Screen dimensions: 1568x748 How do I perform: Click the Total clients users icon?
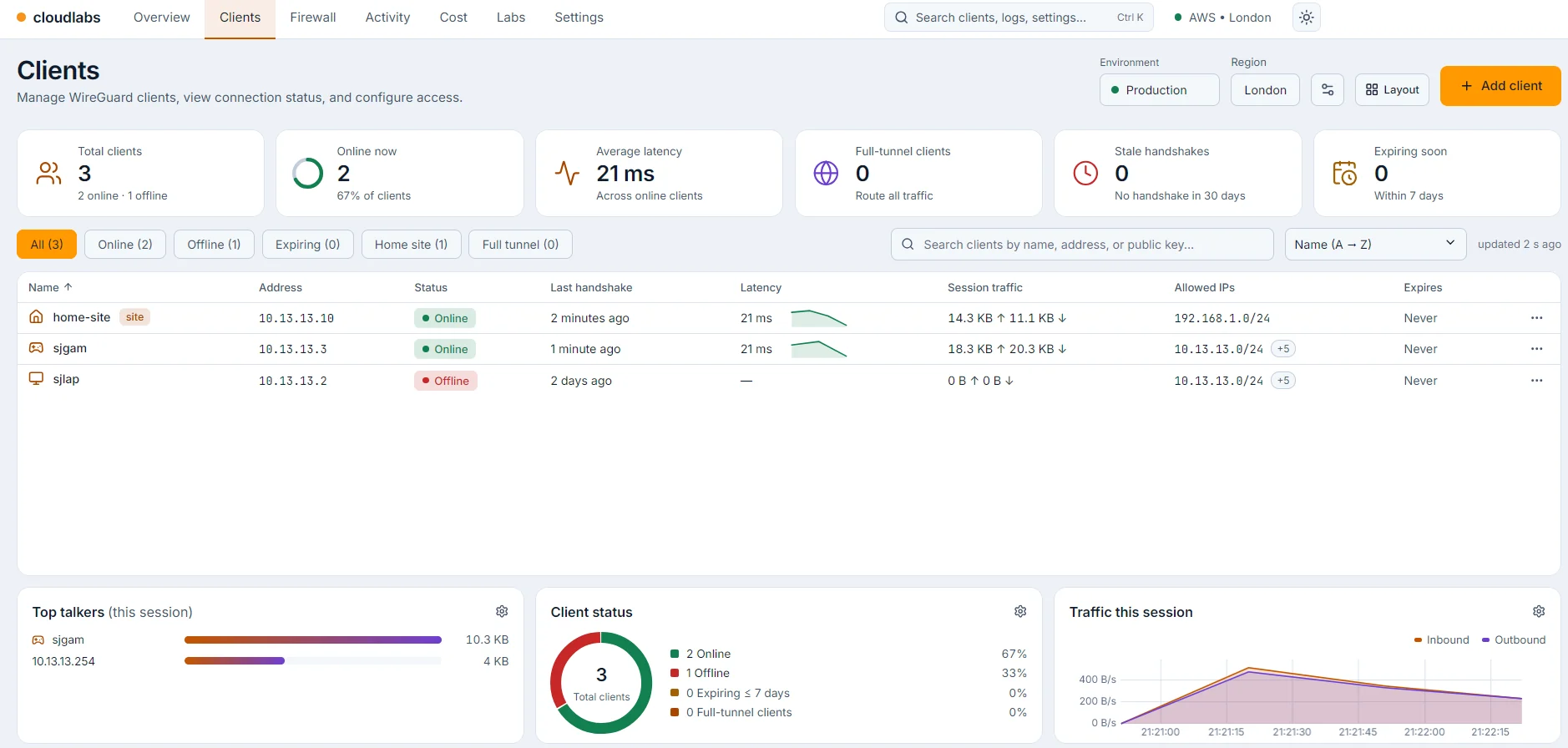(48, 174)
